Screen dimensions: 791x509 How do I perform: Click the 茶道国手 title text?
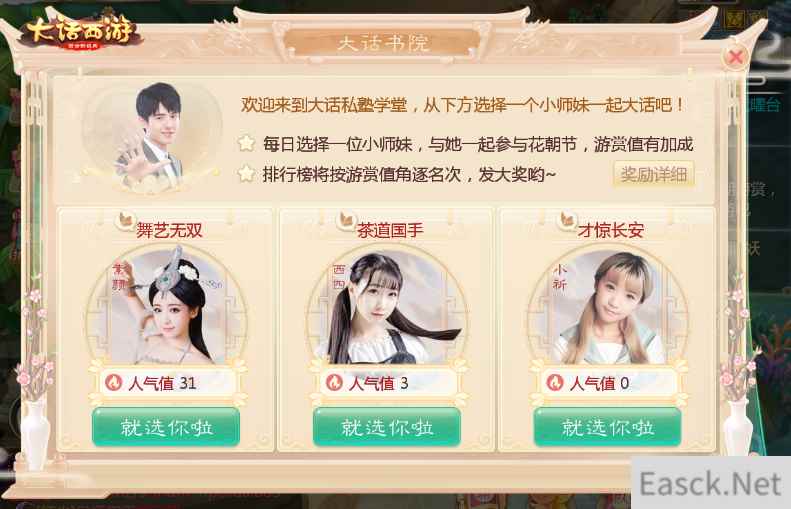click(x=390, y=231)
